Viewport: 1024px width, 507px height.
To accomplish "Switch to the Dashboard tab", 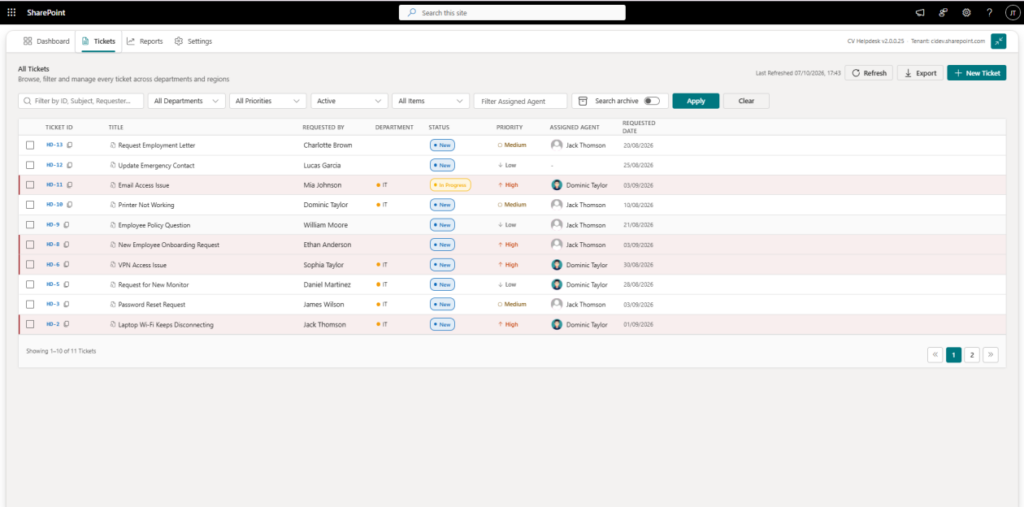I will pos(46,41).
